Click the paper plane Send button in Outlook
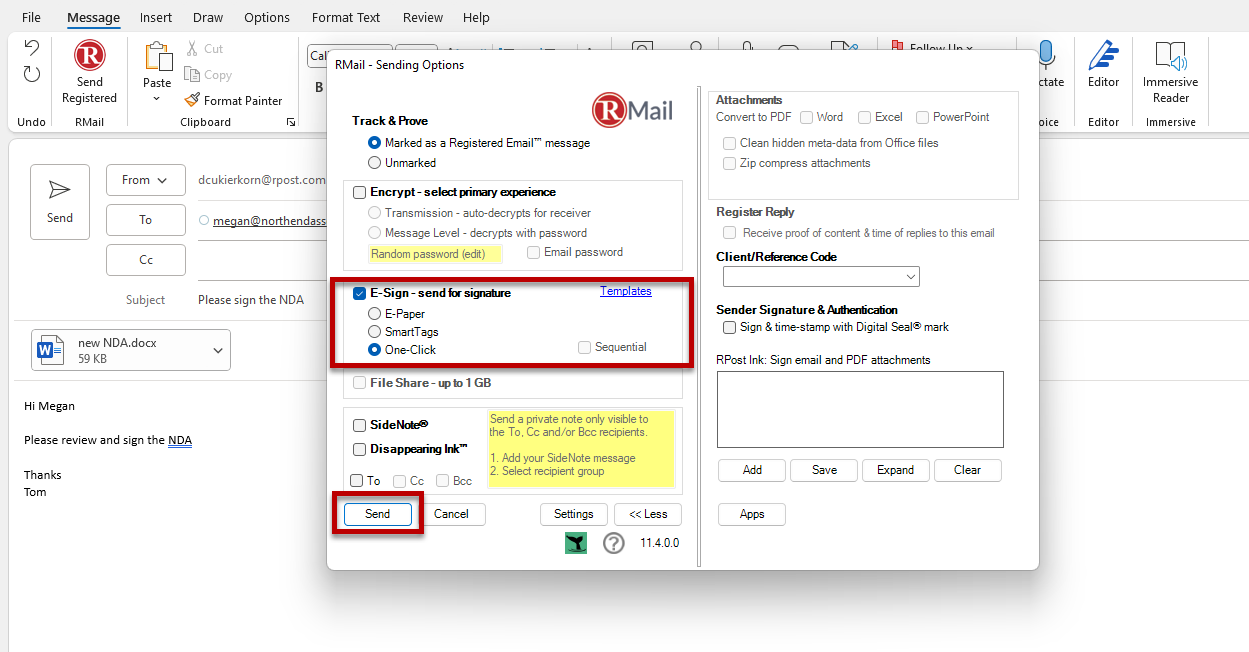Viewport: 1249px width, 652px height. click(60, 201)
